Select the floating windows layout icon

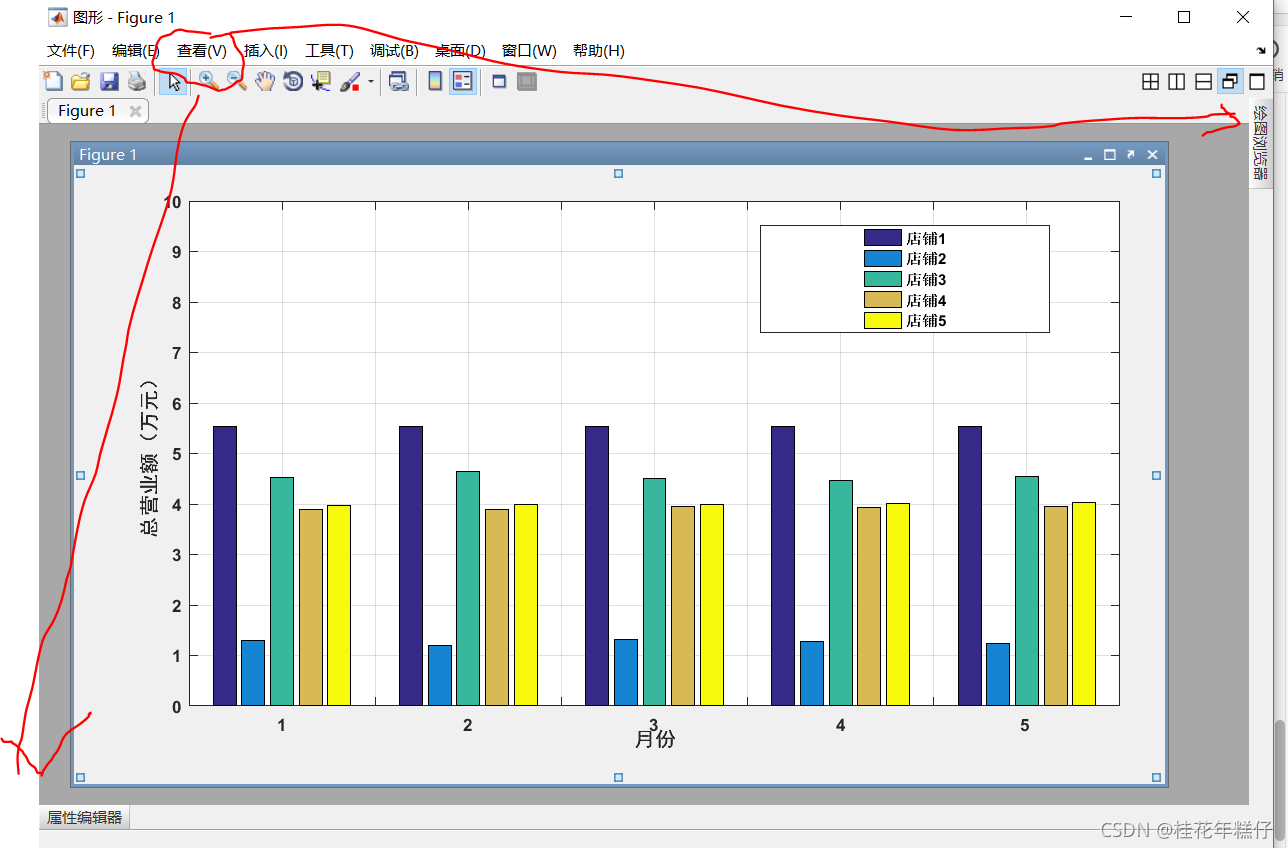[x=1231, y=82]
